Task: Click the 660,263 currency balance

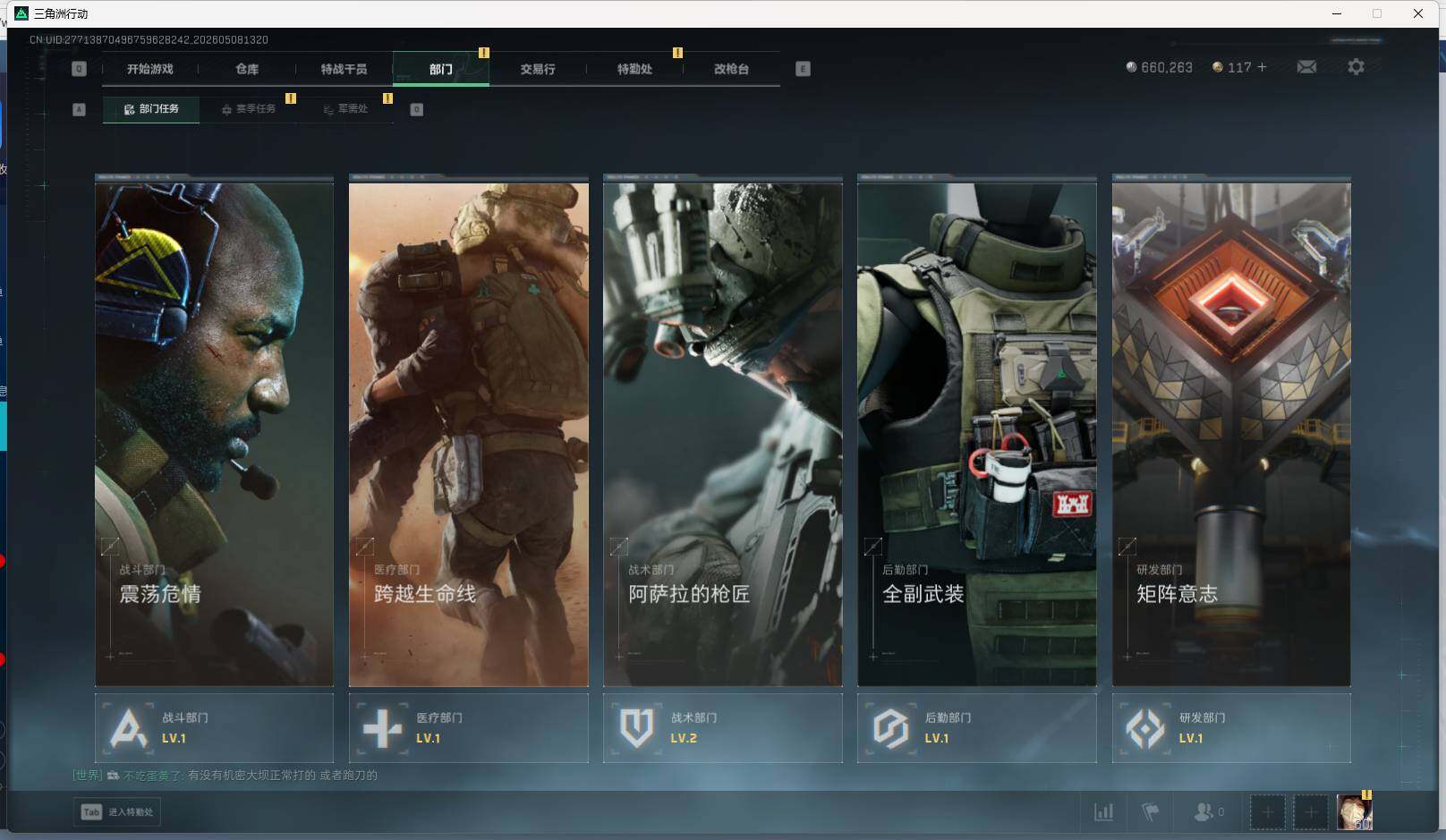Action: pyautogui.click(x=1159, y=67)
